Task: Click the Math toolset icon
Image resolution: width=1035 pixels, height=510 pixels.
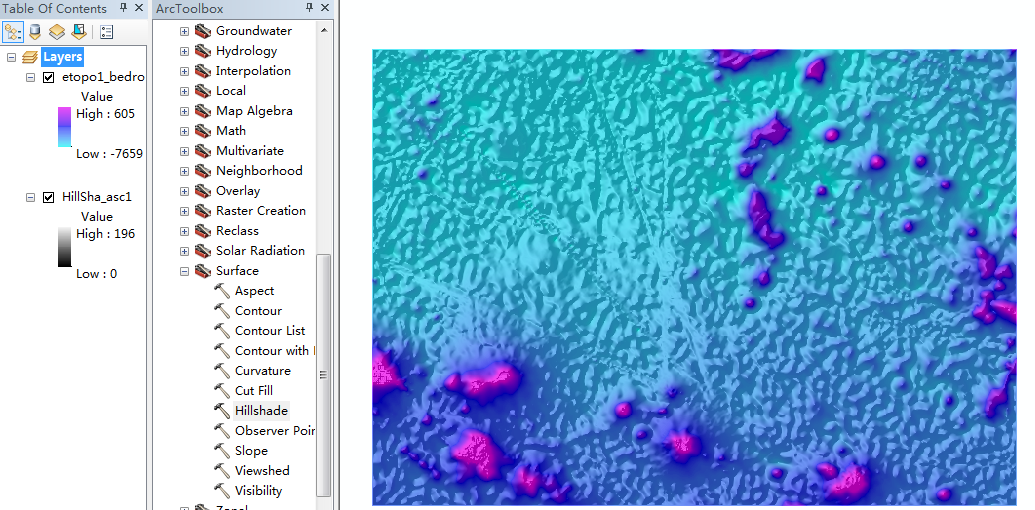Action: click(203, 131)
